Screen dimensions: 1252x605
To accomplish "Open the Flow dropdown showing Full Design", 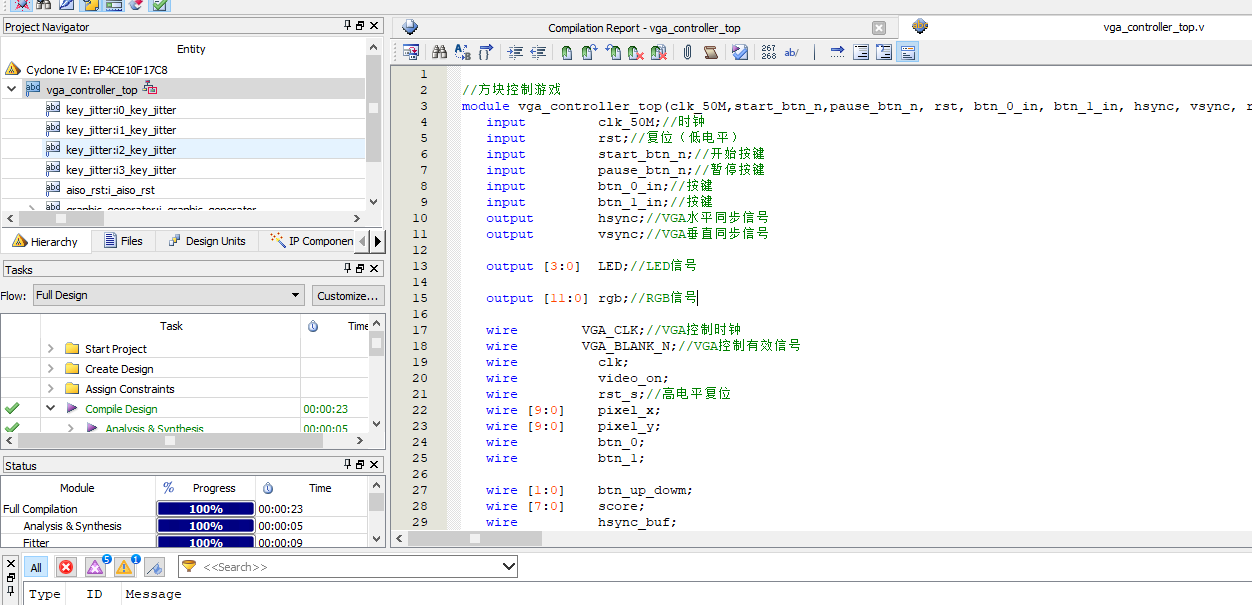I will point(168,295).
